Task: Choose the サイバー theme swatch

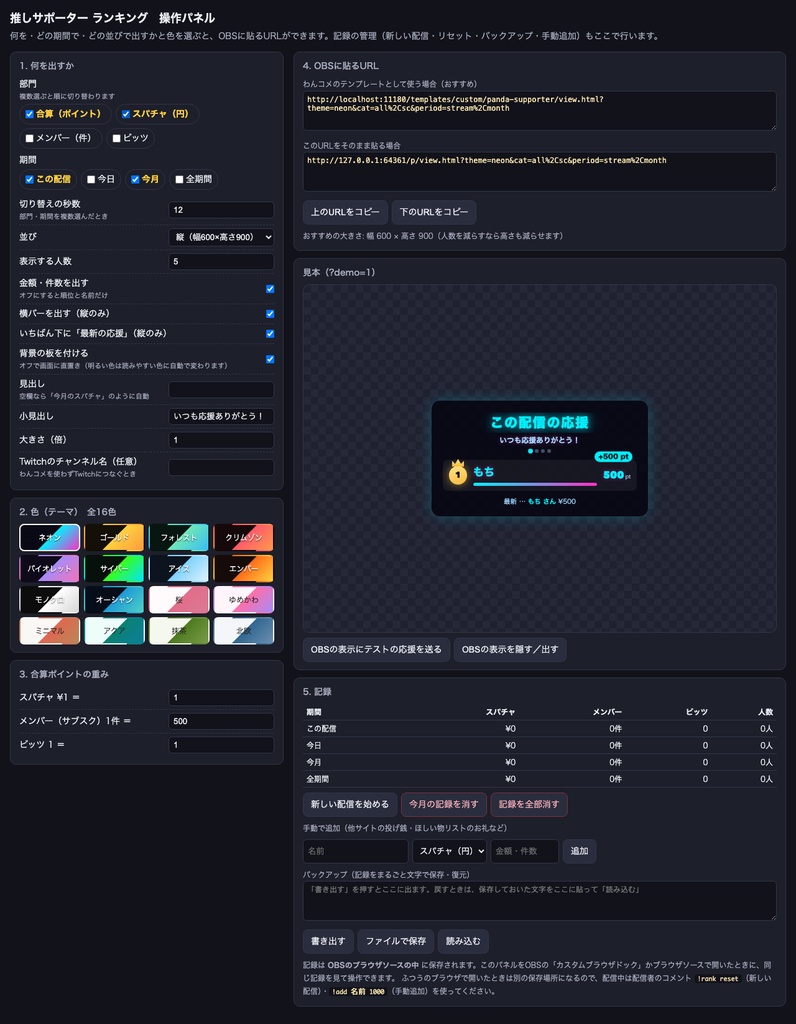Action: click(114, 569)
